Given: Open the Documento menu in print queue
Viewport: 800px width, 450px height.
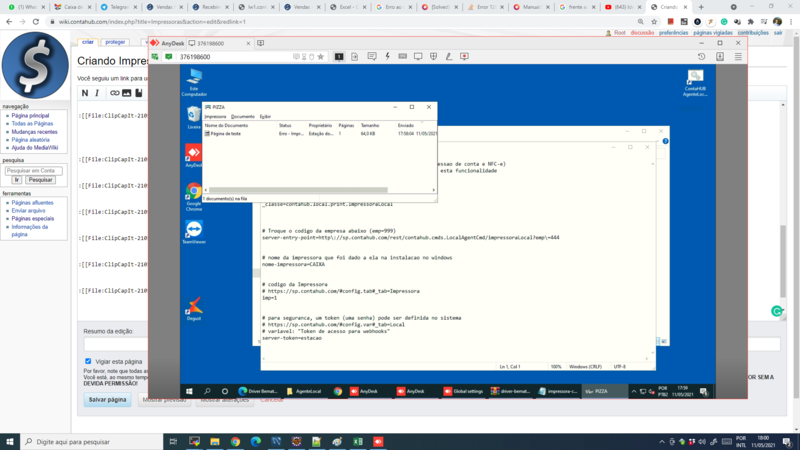Looking at the screenshot, I should (243, 116).
